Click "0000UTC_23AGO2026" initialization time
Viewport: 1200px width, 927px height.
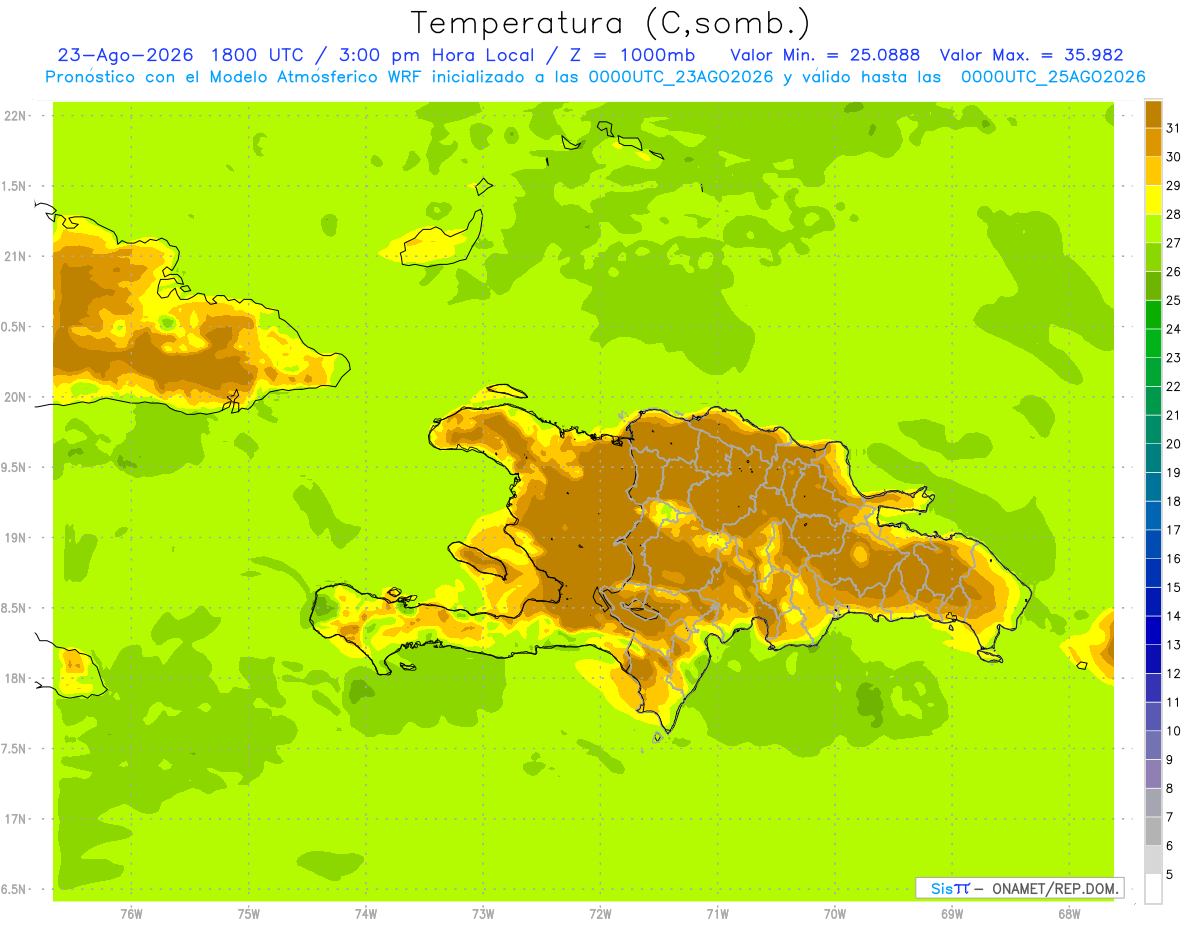coord(680,77)
